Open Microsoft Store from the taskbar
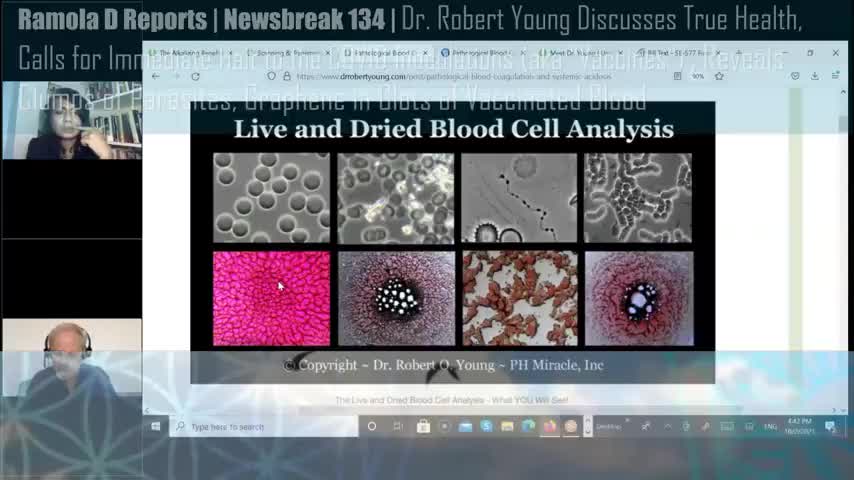Viewport: 854px width, 480px height. click(x=423, y=427)
